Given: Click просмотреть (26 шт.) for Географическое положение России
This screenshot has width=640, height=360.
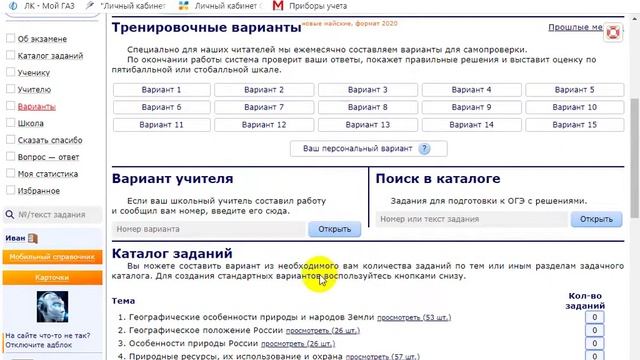Looking at the screenshot, I should tap(323, 331).
